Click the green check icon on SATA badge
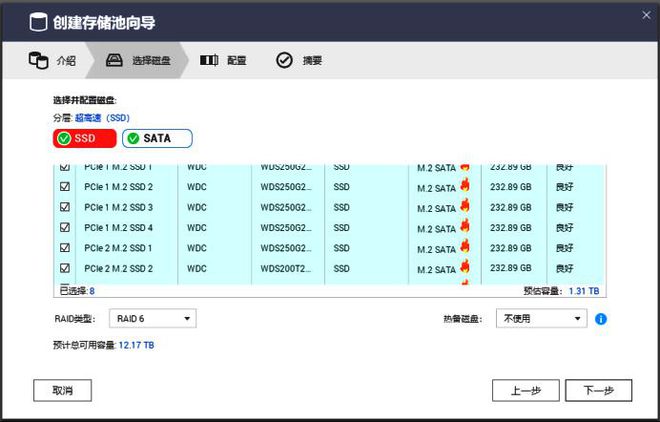Image resolution: width=660 pixels, height=422 pixels. (133, 138)
